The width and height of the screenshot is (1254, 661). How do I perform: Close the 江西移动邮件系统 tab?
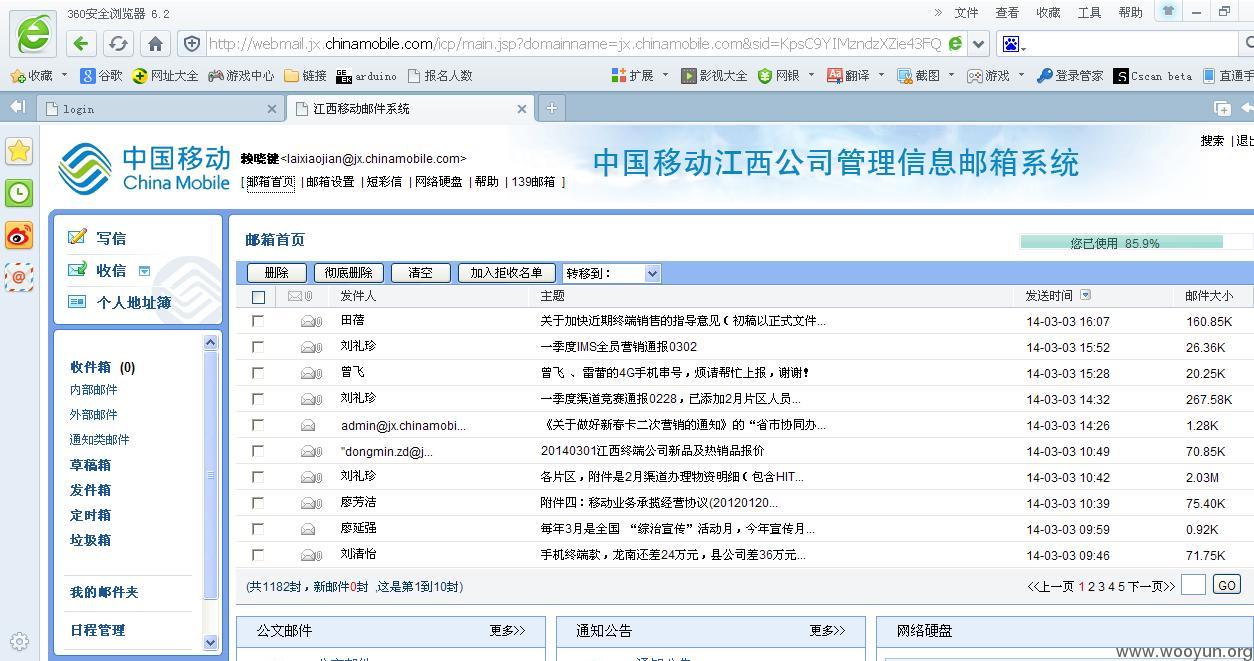(x=521, y=109)
